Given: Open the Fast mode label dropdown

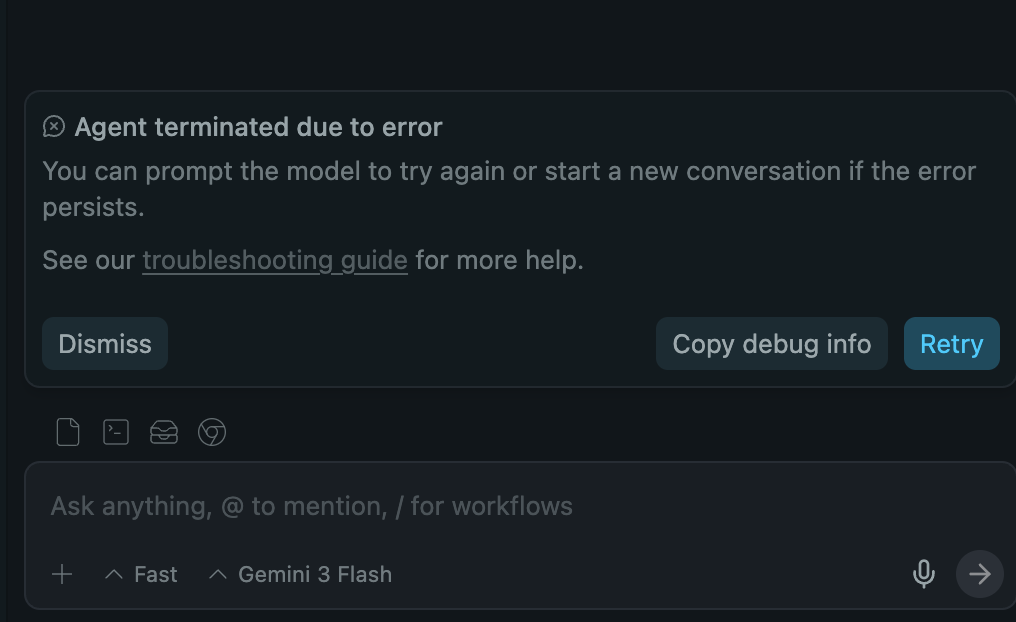Looking at the screenshot, I should pyautogui.click(x=155, y=574).
